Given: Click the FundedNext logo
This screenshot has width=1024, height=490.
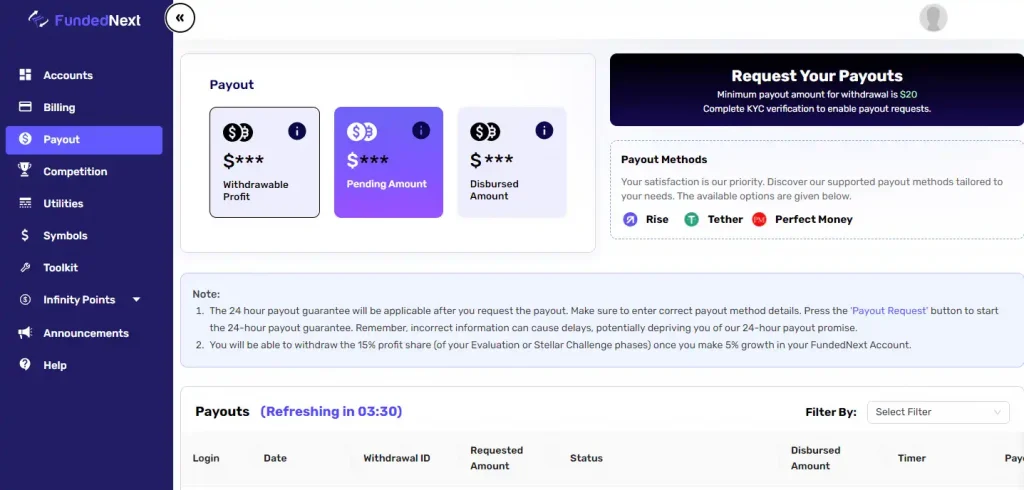Looking at the screenshot, I should pos(84,20).
